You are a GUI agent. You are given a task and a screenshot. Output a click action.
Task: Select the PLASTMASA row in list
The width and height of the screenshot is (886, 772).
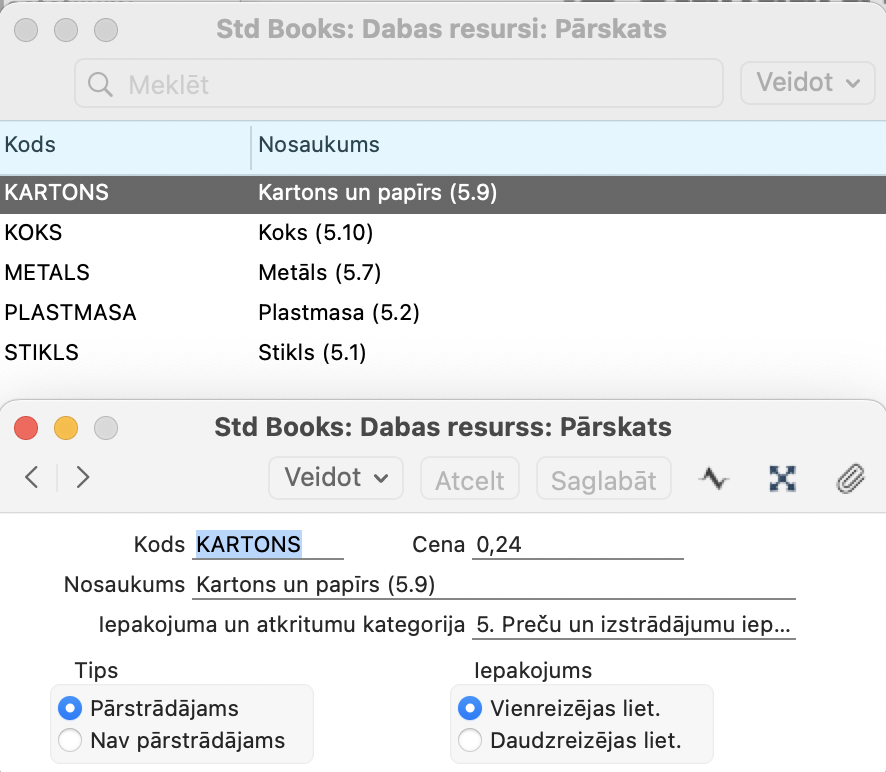(443, 313)
